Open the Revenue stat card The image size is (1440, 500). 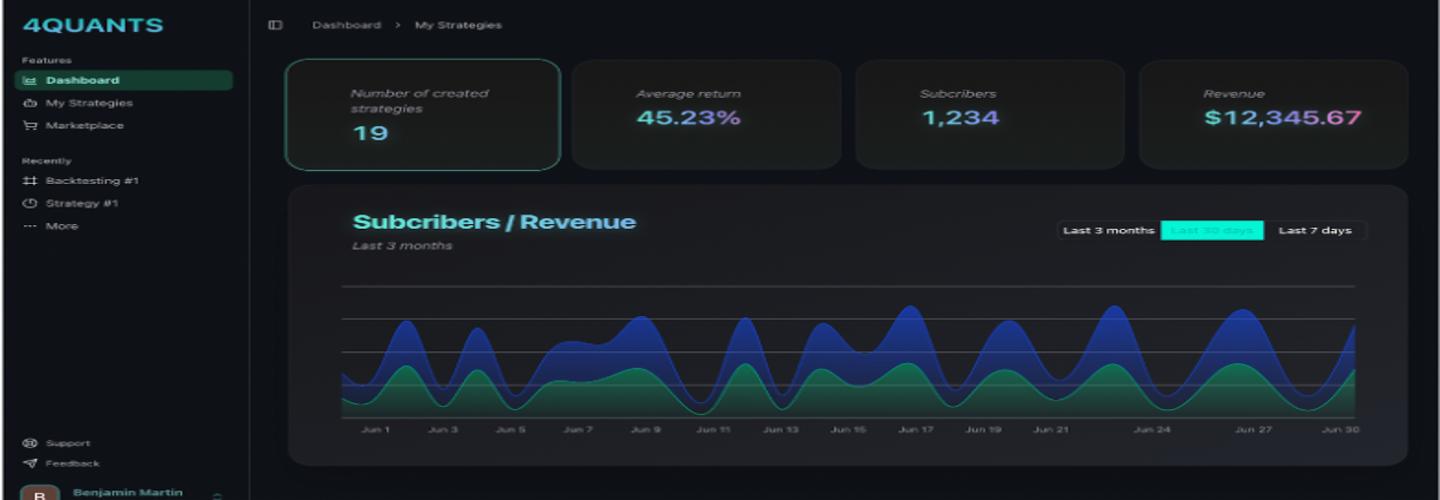[x=1273, y=114]
